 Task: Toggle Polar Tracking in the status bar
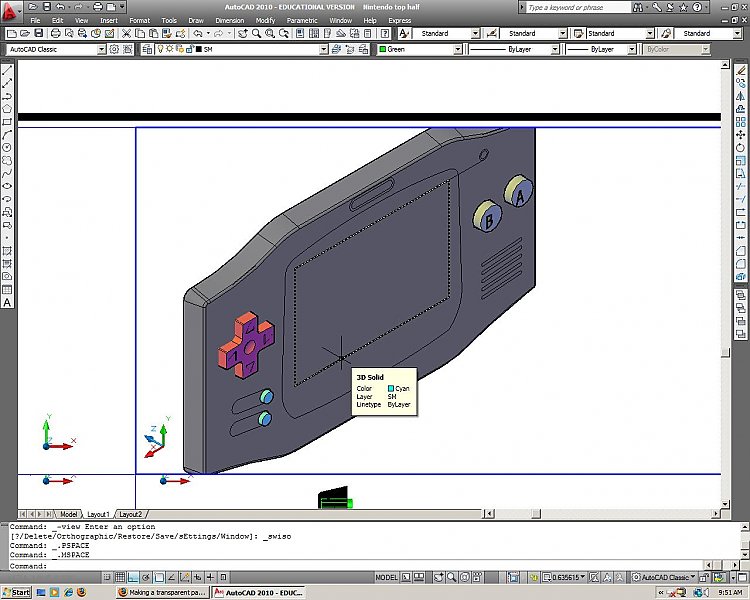click(146, 577)
